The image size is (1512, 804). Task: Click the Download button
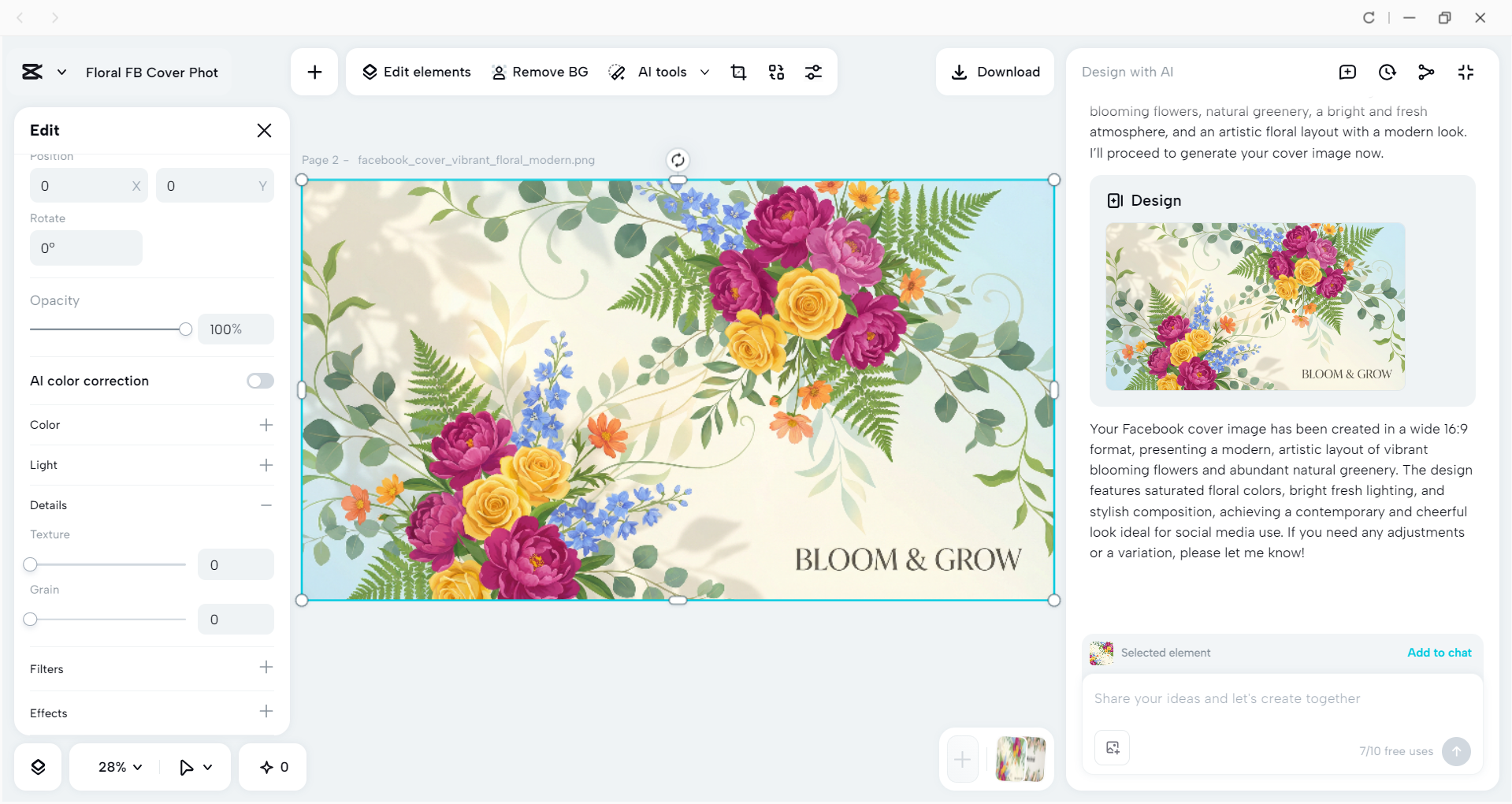click(x=995, y=72)
